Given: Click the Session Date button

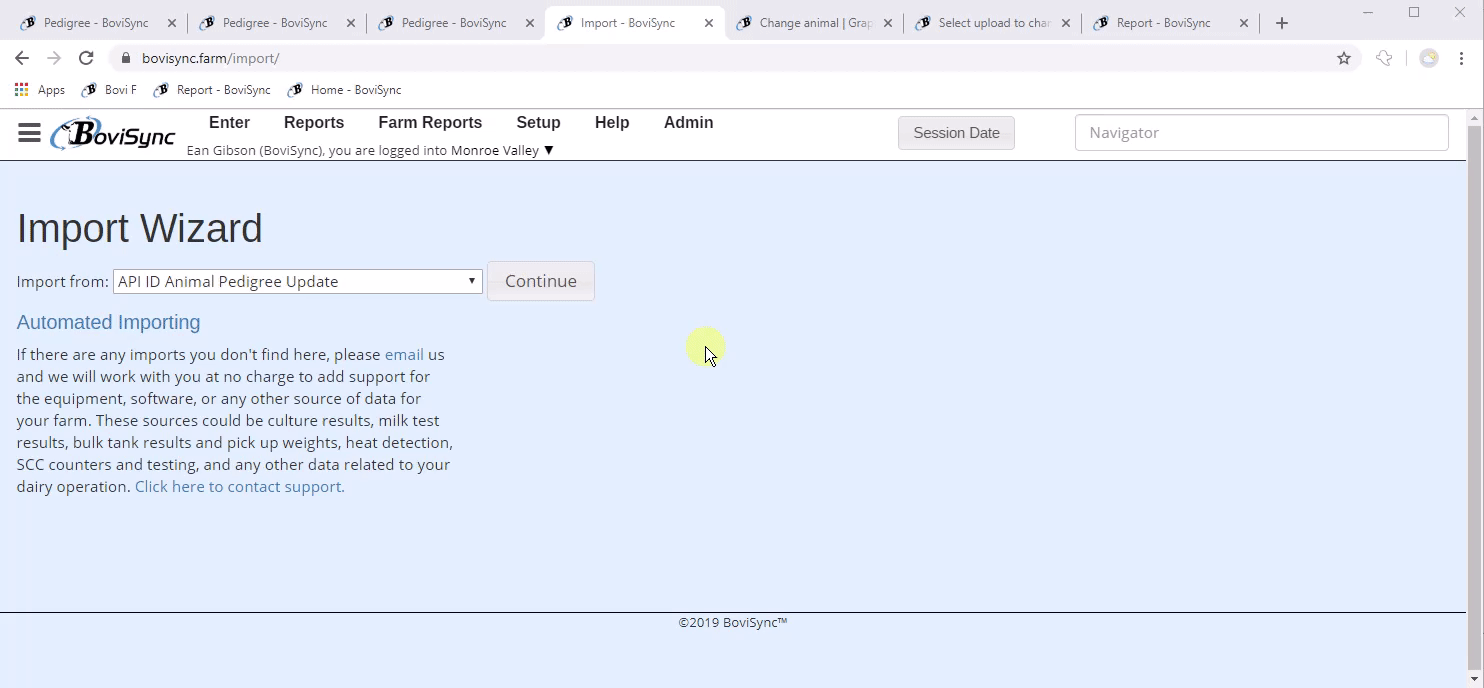Looking at the screenshot, I should 956,133.
